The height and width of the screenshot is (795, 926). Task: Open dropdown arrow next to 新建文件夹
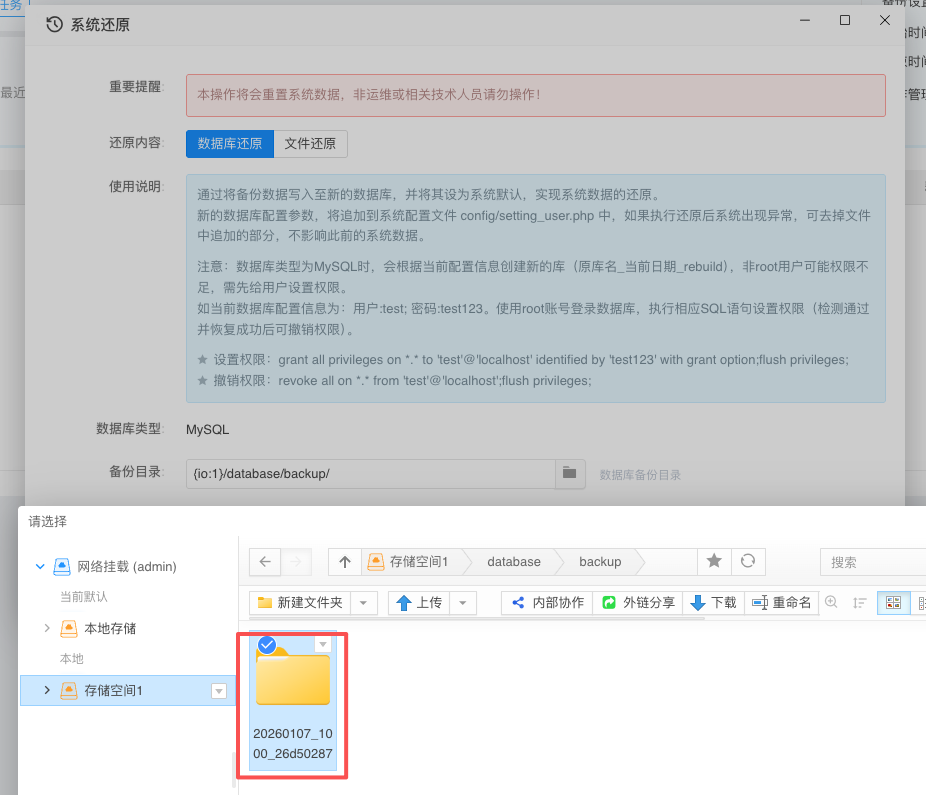coord(364,602)
